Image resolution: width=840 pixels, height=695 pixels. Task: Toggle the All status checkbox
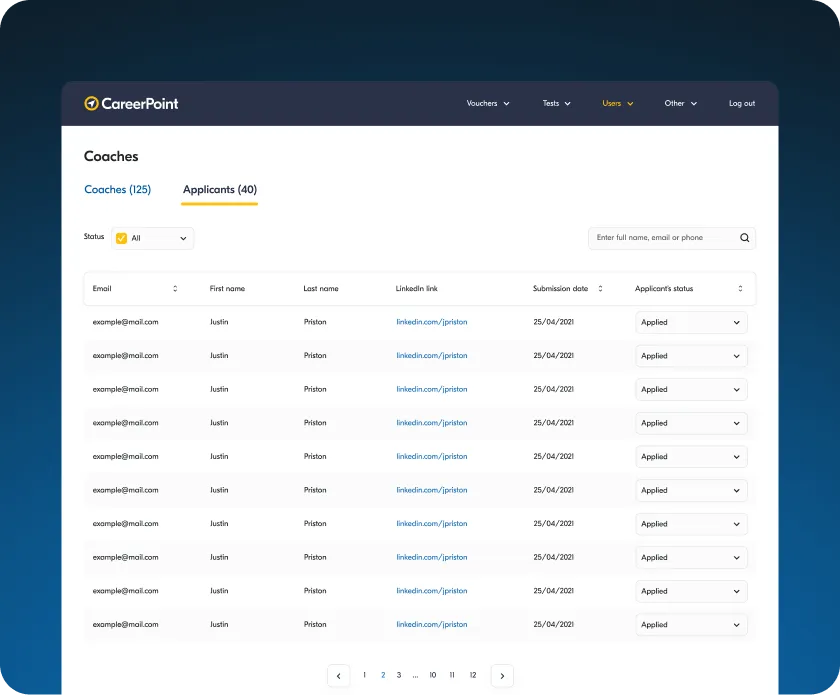click(x=122, y=238)
